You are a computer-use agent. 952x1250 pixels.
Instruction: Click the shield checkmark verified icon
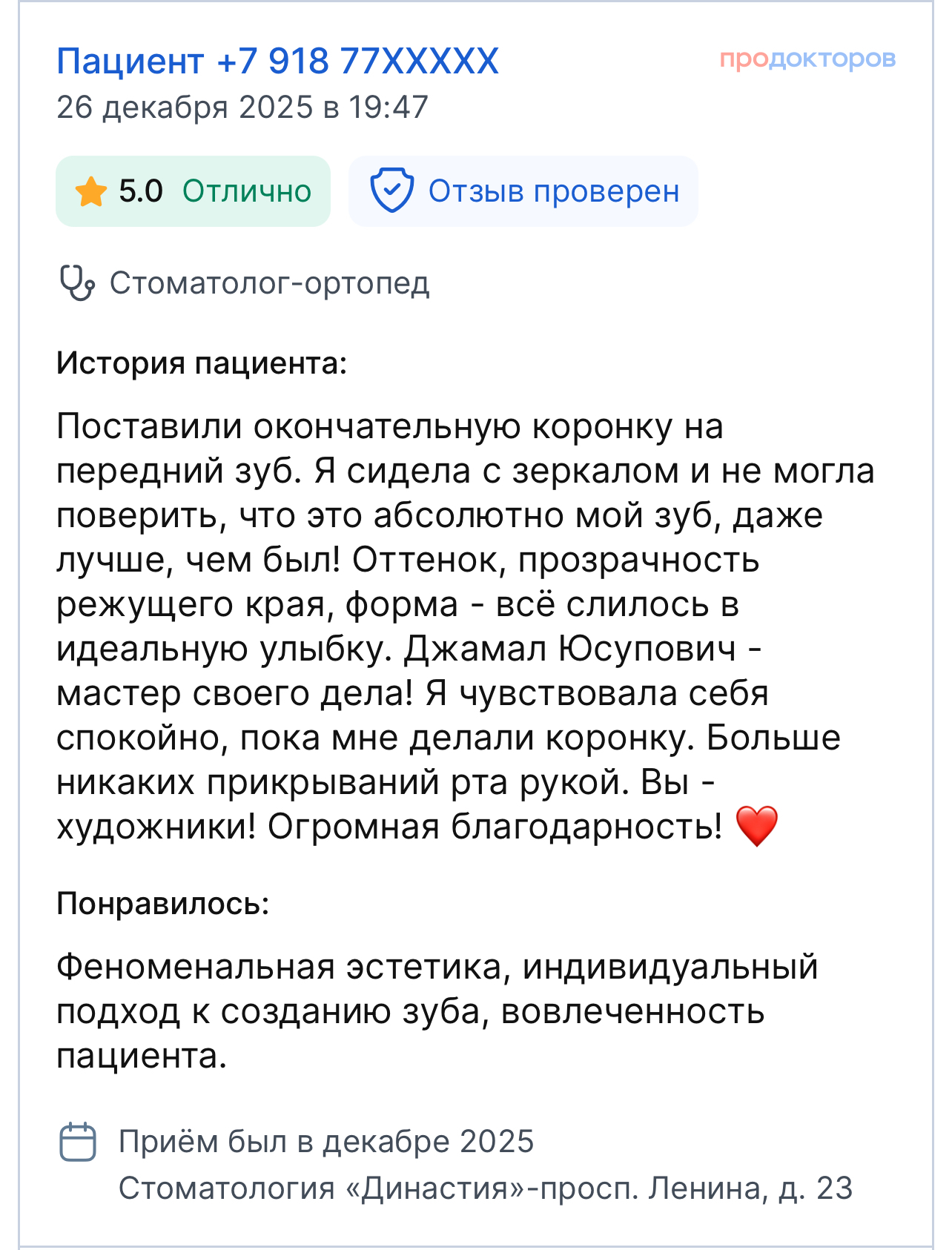[x=391, y=191]
